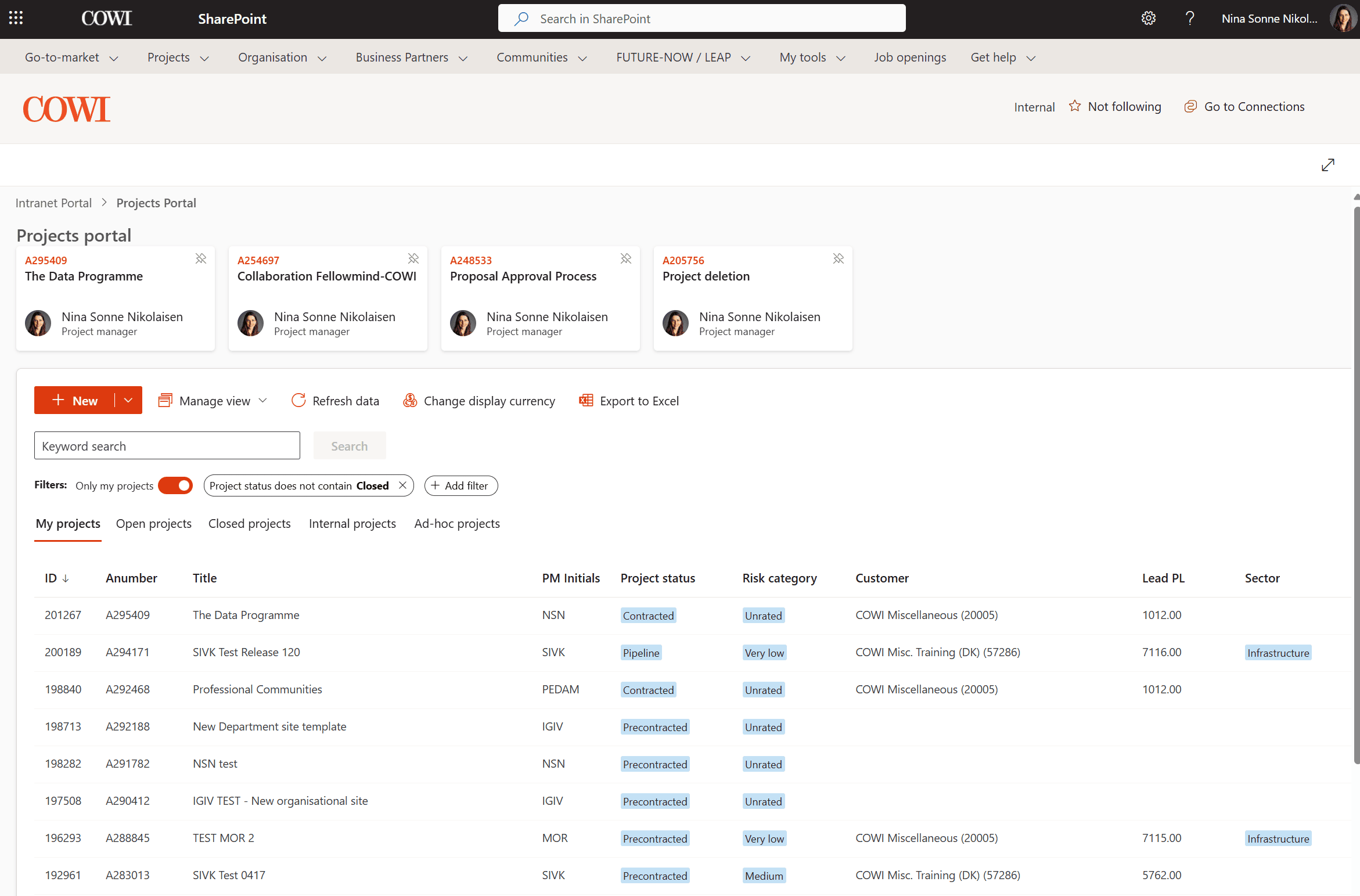This screenshot has width=1360, height=896.
Task: Toggle the Not following star
Action: click(x=1075, y=106)
